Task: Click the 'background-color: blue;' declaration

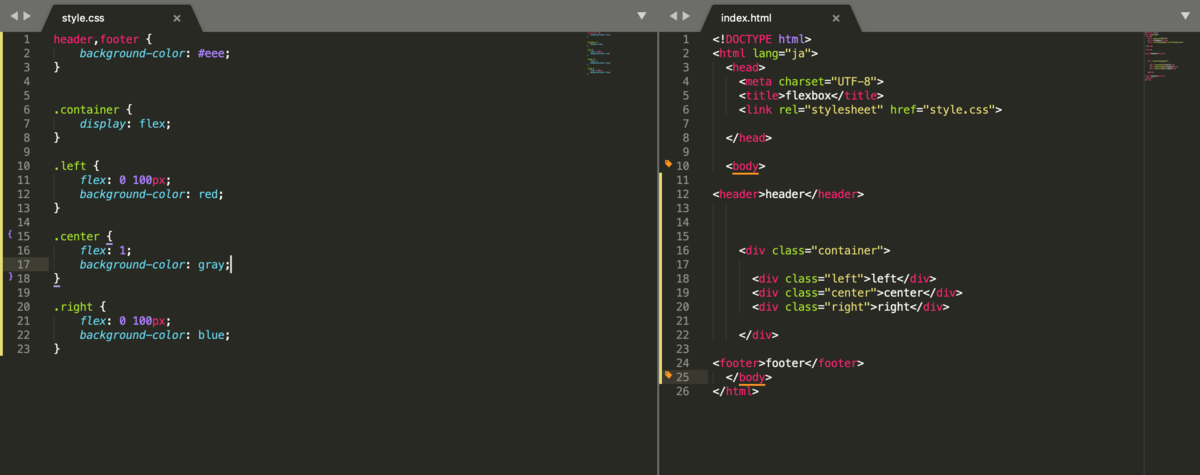Action: (155, 334)
